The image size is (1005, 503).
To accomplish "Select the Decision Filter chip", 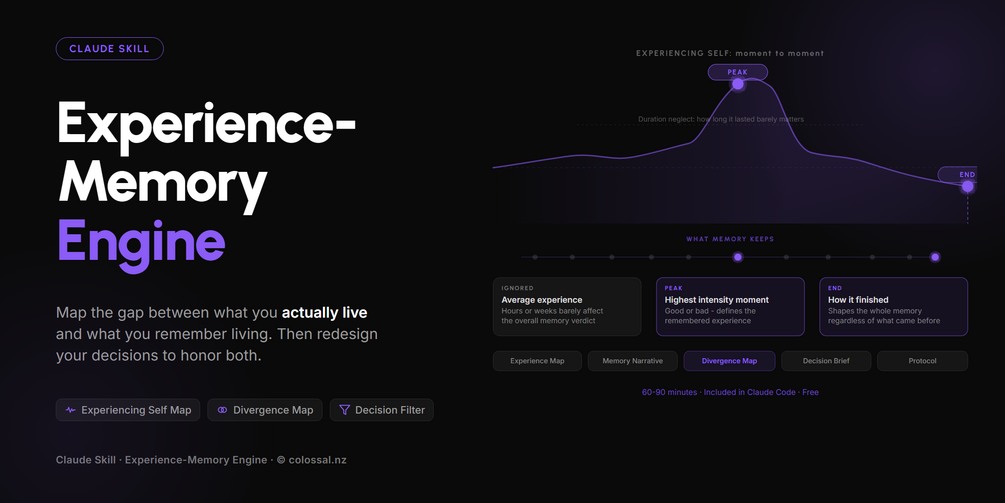I will (x=381, y=410).
